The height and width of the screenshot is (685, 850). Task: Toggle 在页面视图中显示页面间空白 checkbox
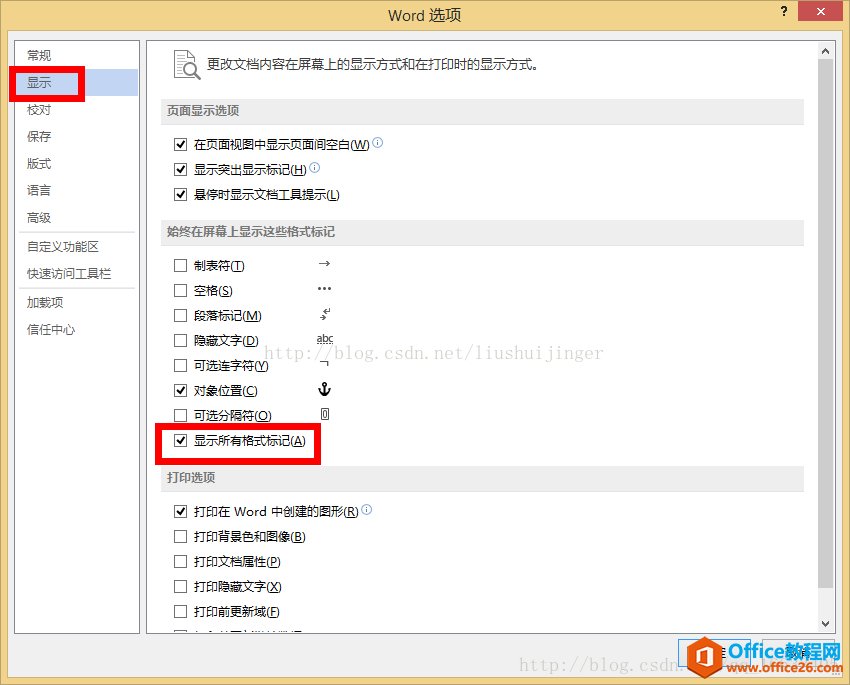coord(181,144)
